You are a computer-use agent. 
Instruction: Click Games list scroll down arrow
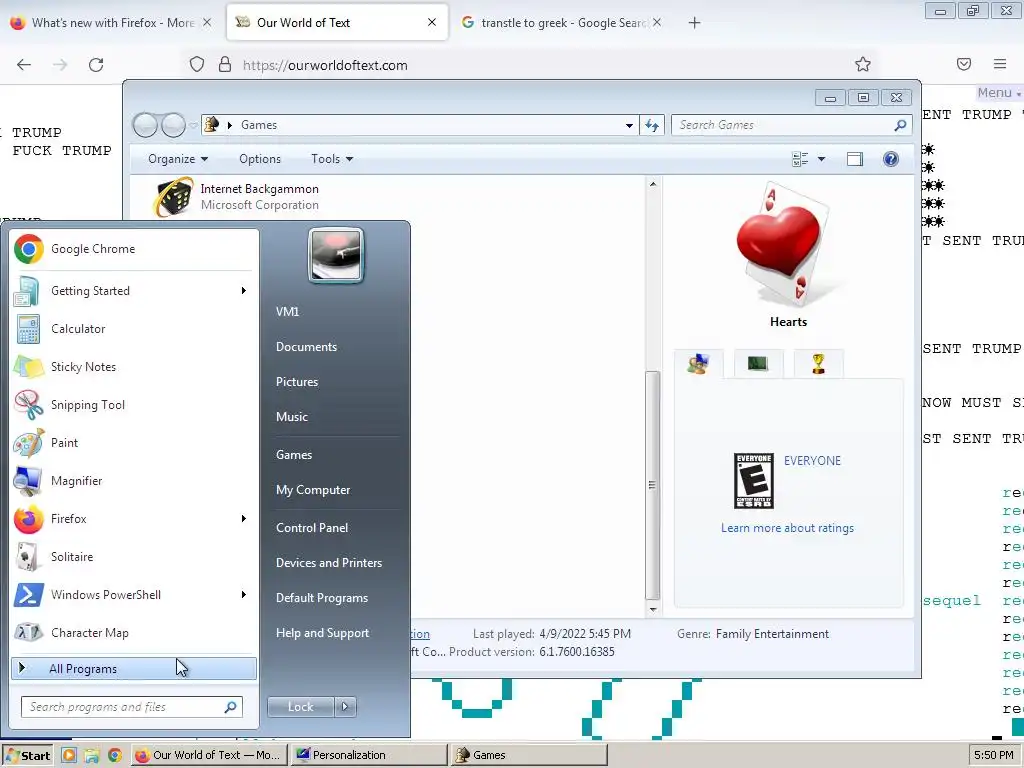(x=652, y=609)
